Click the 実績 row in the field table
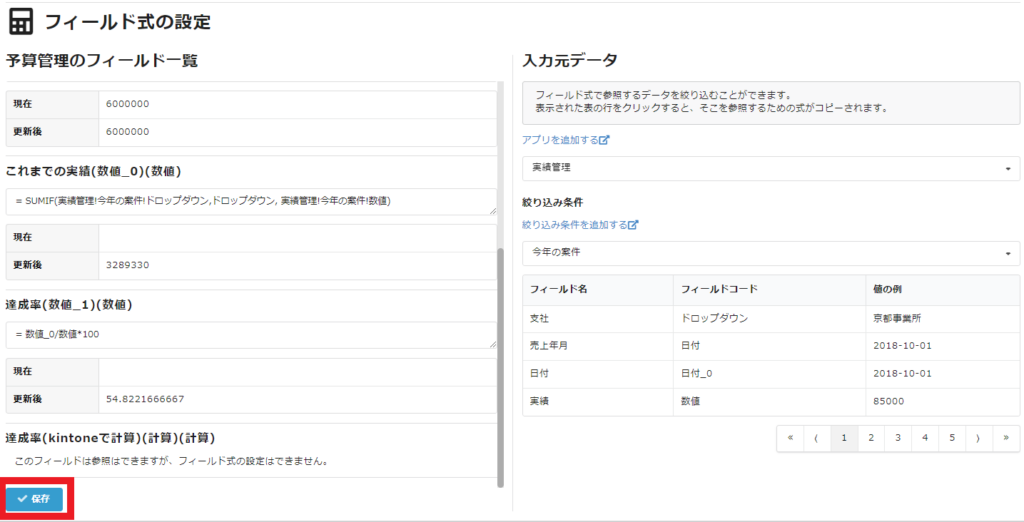Screen dimensions: 1024x522 [x=771, y=401]
